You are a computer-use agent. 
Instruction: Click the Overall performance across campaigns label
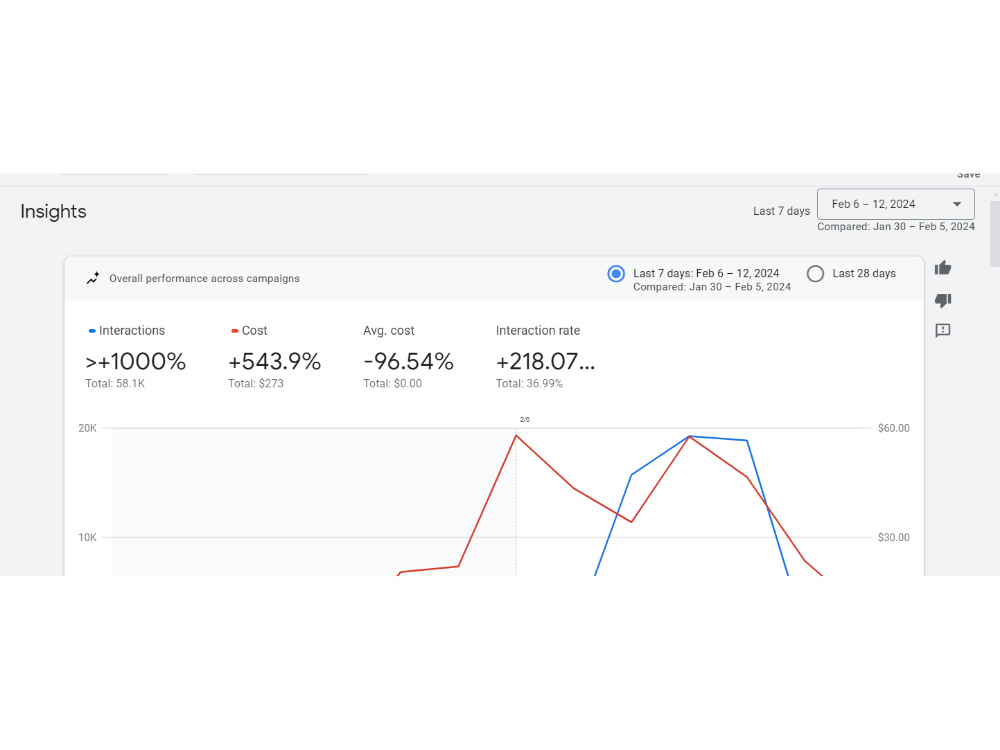tap(204, 279)
